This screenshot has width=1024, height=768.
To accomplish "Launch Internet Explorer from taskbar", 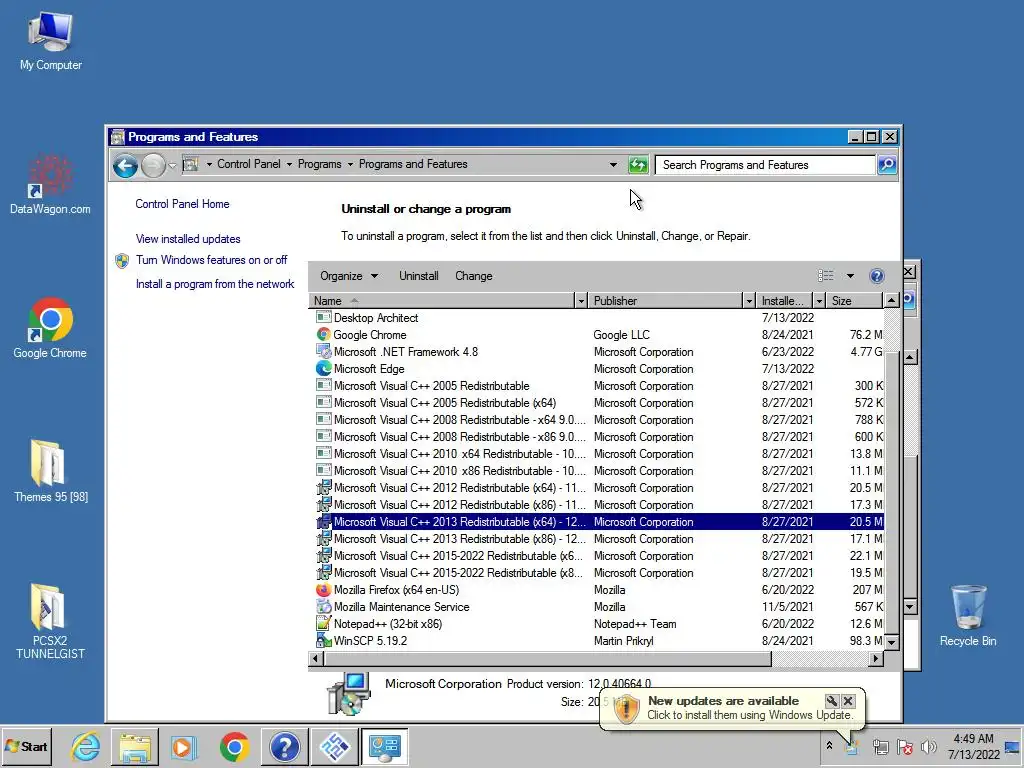I will click(x=86, y=746).
